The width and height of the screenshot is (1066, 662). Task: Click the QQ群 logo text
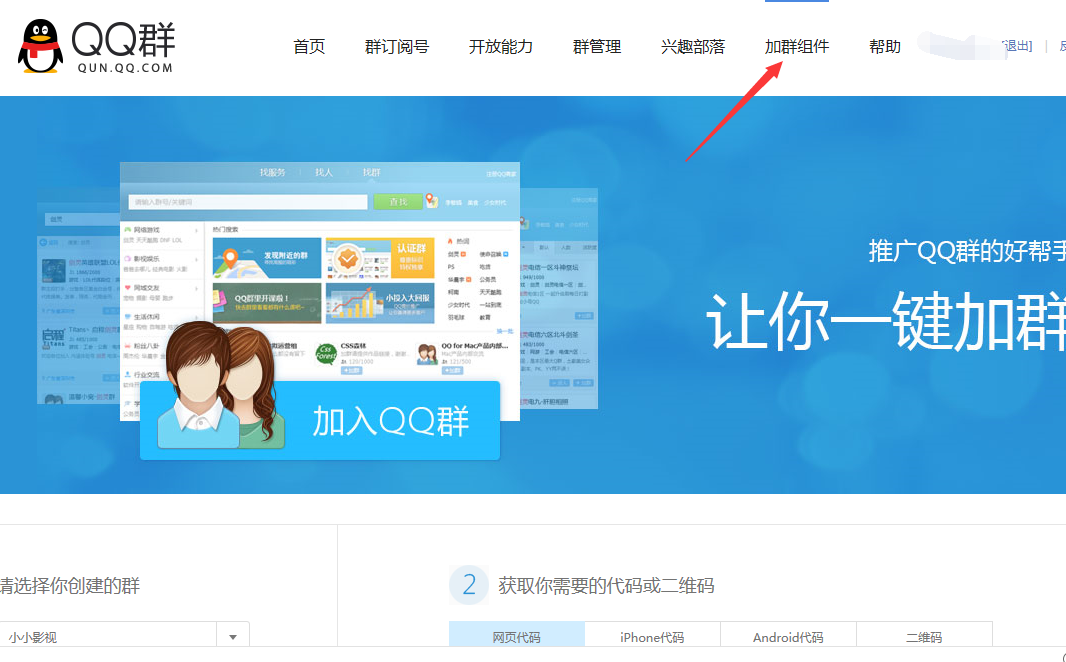tap(123, 39)
